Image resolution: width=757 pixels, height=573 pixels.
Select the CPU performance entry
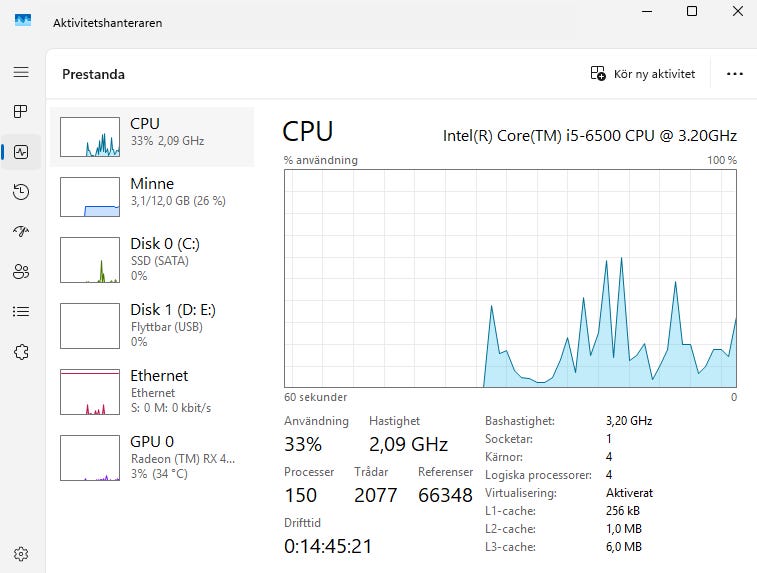pos(152,137)
